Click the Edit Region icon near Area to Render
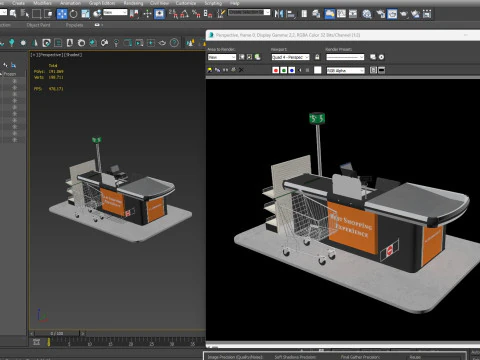 (x=242, y=57)
